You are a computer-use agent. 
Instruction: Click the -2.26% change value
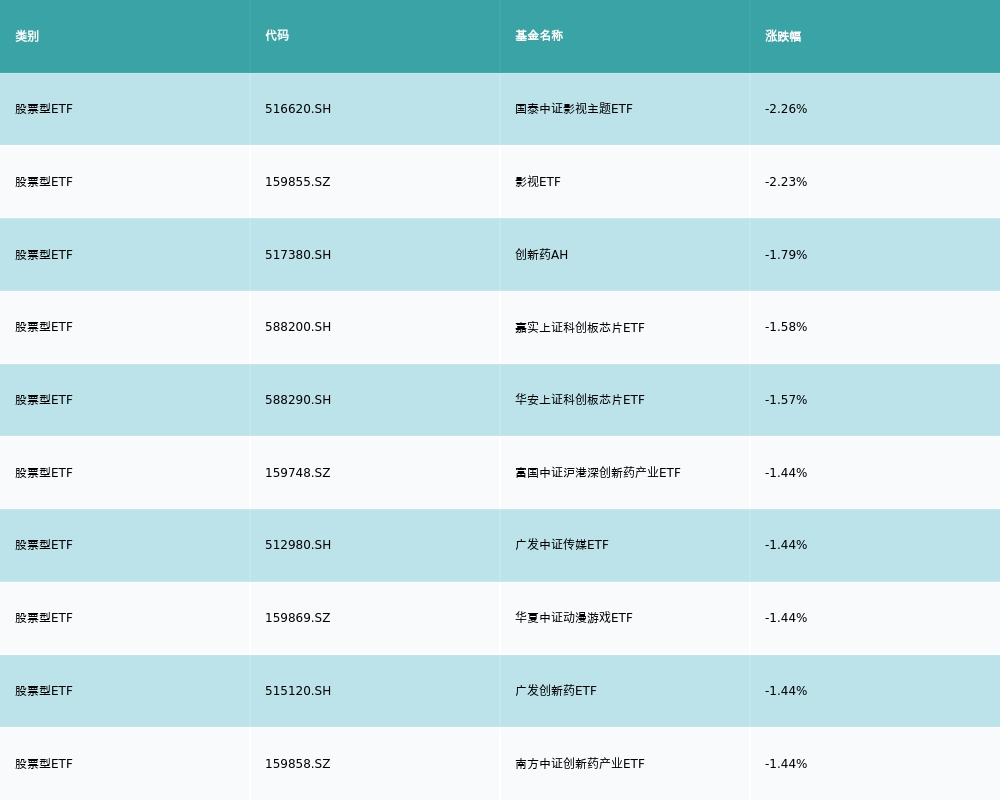pyautogui.click(x=786, y=109)
